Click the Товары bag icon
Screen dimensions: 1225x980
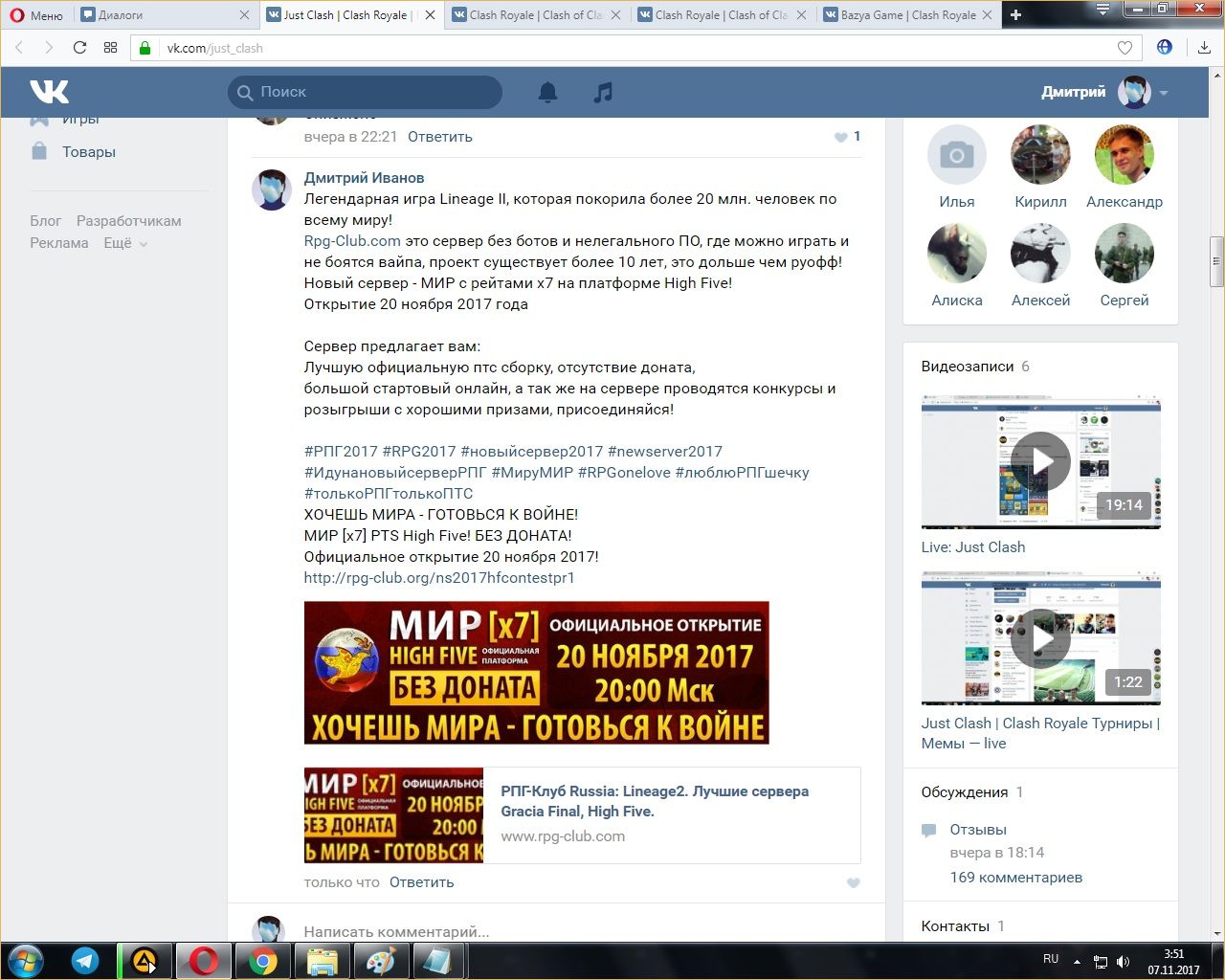point(39,151)
